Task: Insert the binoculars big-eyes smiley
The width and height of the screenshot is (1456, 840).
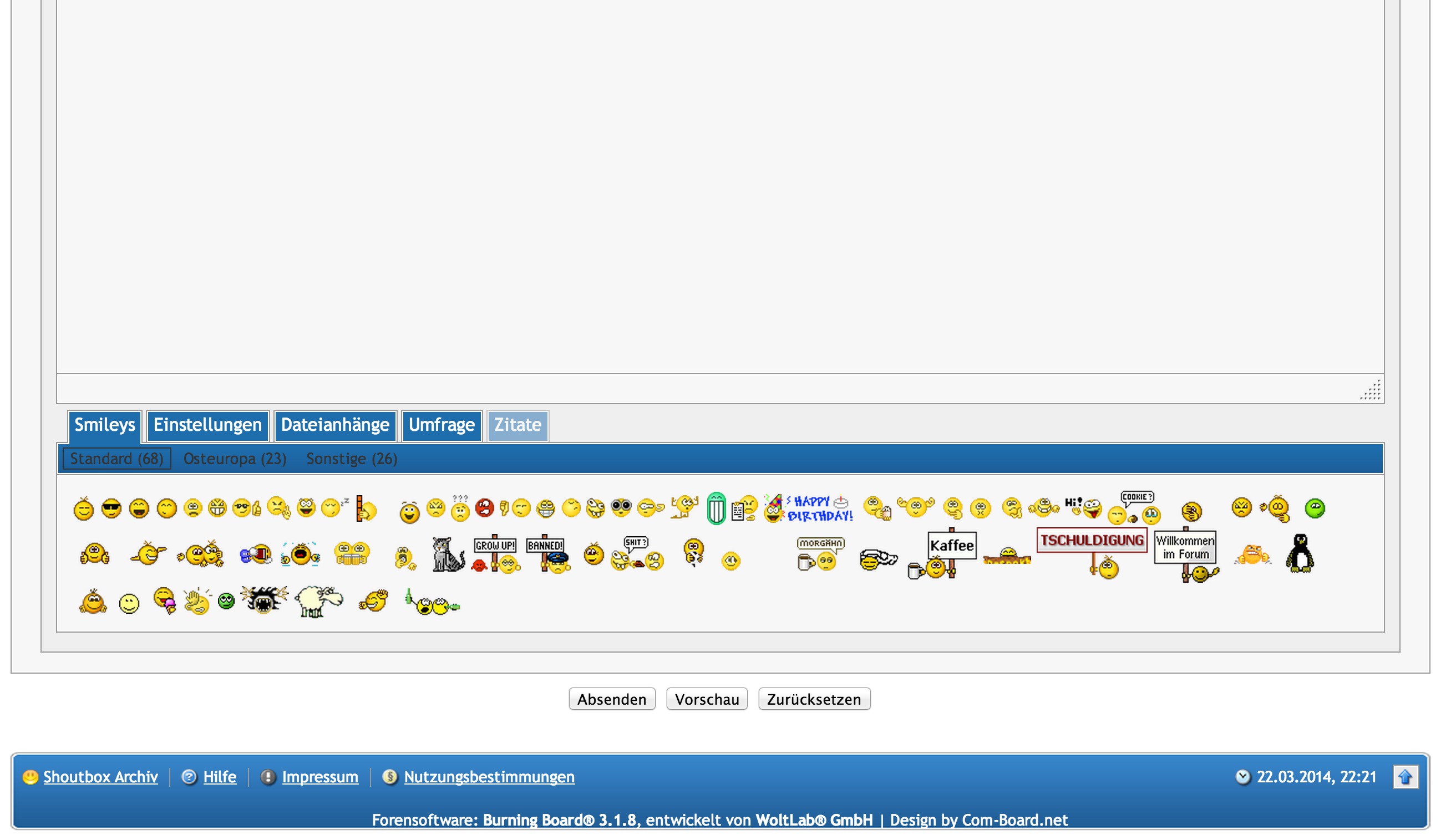Action: (621, 507)
